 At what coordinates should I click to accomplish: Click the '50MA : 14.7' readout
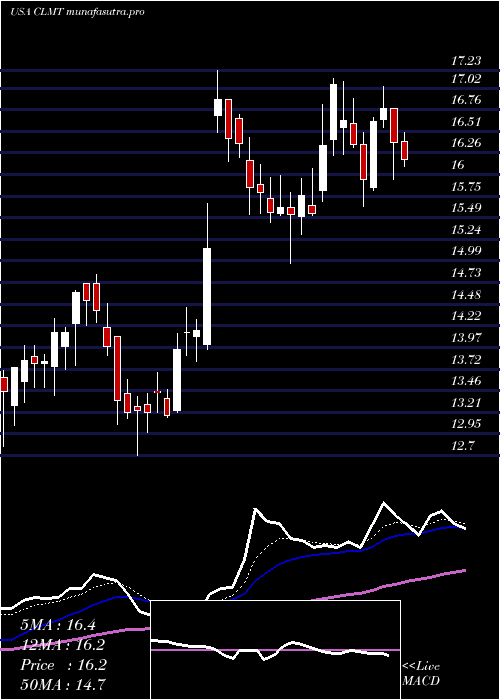(63, 685)
